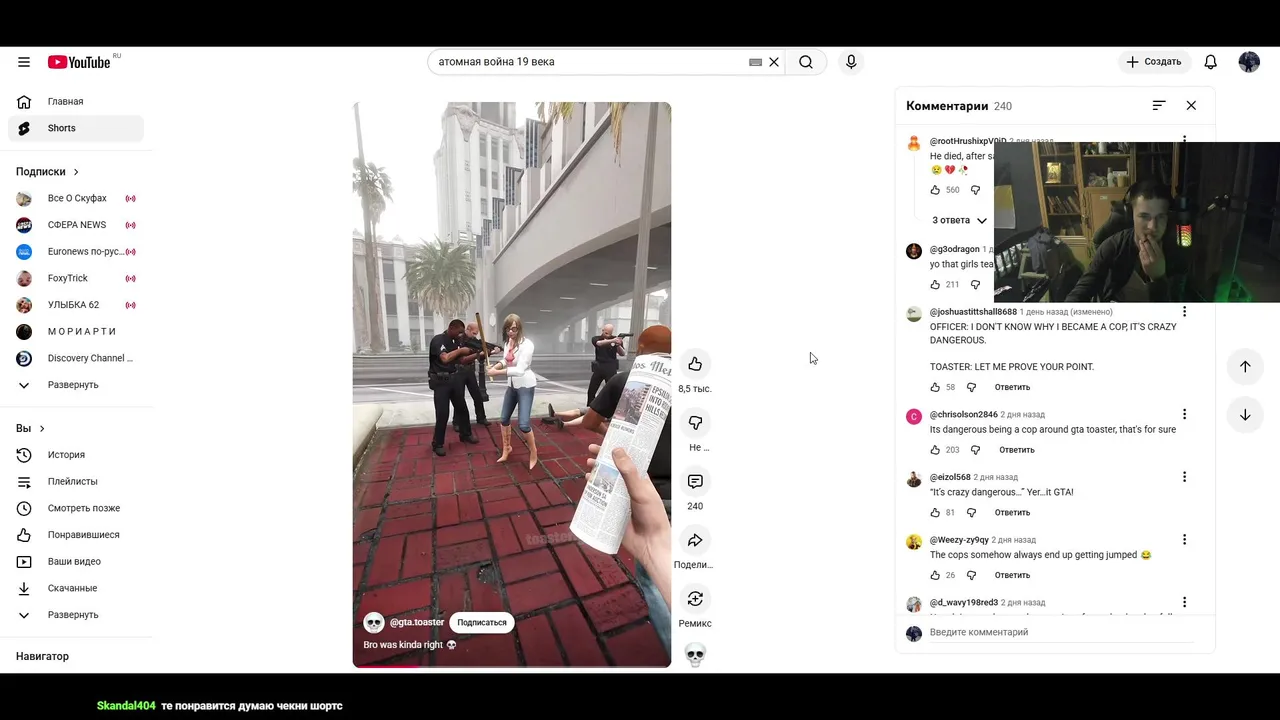Open options for eizol568 comment

(x=1185, y=477)
